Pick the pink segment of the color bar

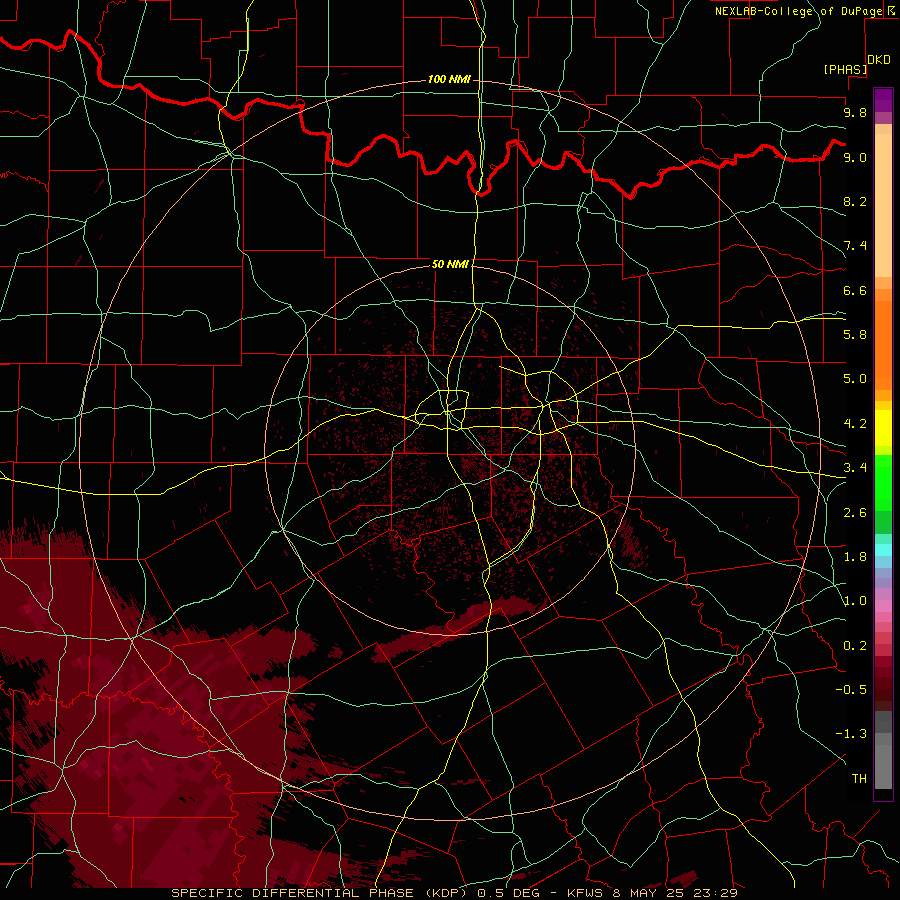(x=883, y=606)
